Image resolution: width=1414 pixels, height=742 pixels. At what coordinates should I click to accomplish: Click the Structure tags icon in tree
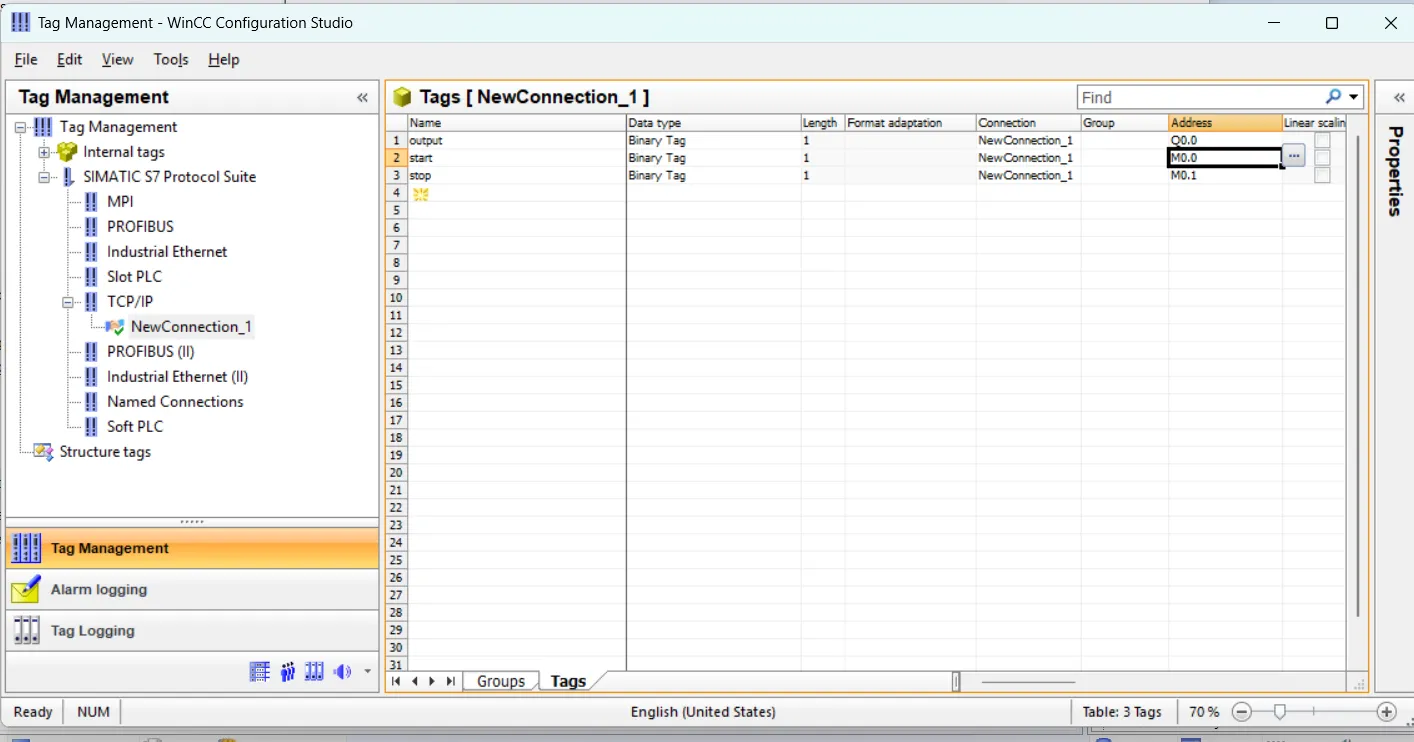pos(43,452)
